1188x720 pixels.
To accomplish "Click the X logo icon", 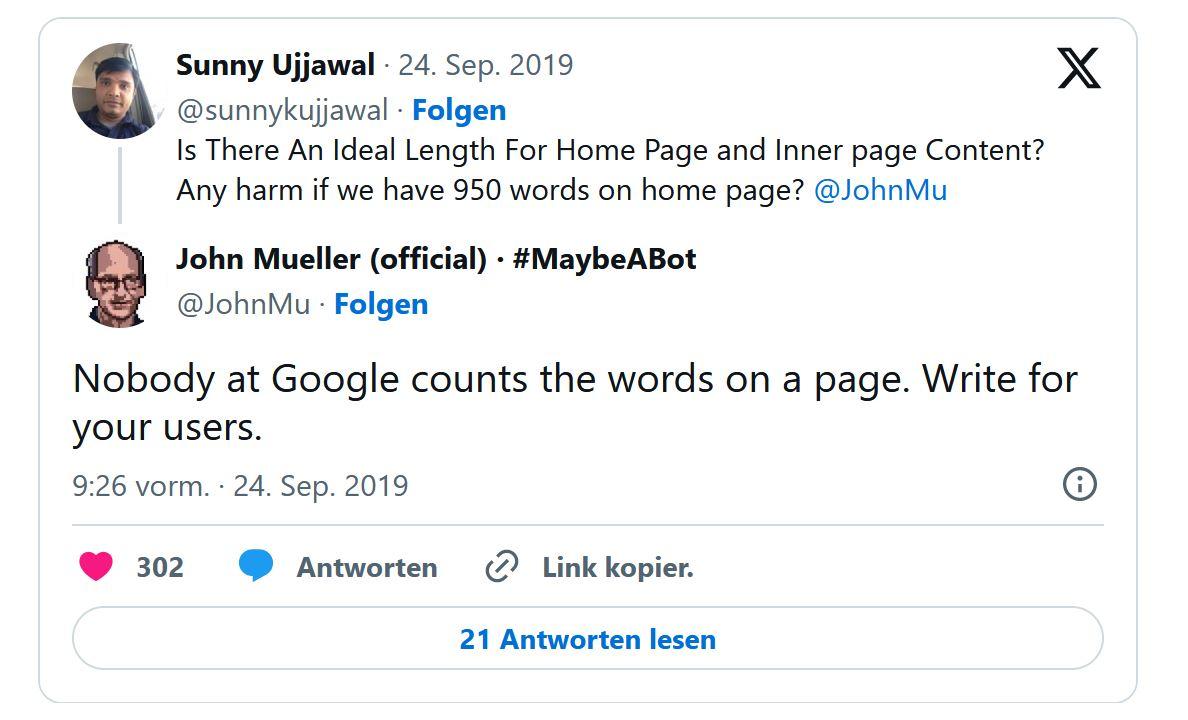I will click(1079, 68).
